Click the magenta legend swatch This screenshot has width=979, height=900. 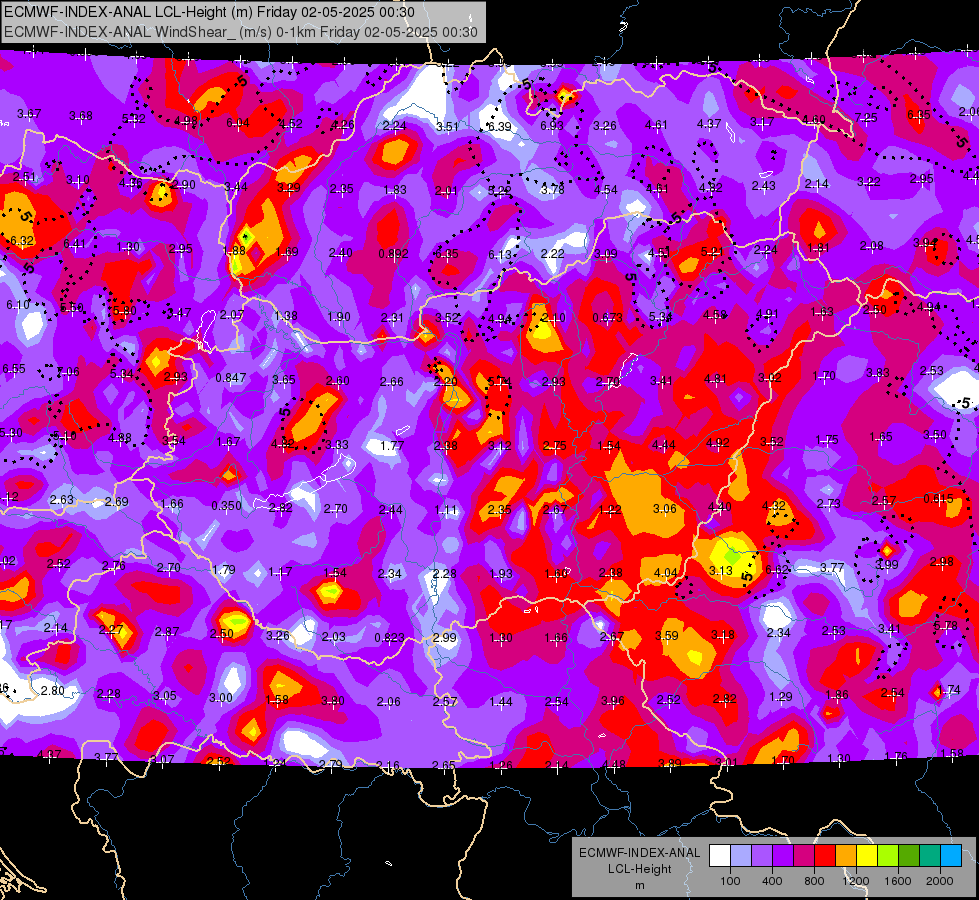pyautogui.click(x=804, y=856)
